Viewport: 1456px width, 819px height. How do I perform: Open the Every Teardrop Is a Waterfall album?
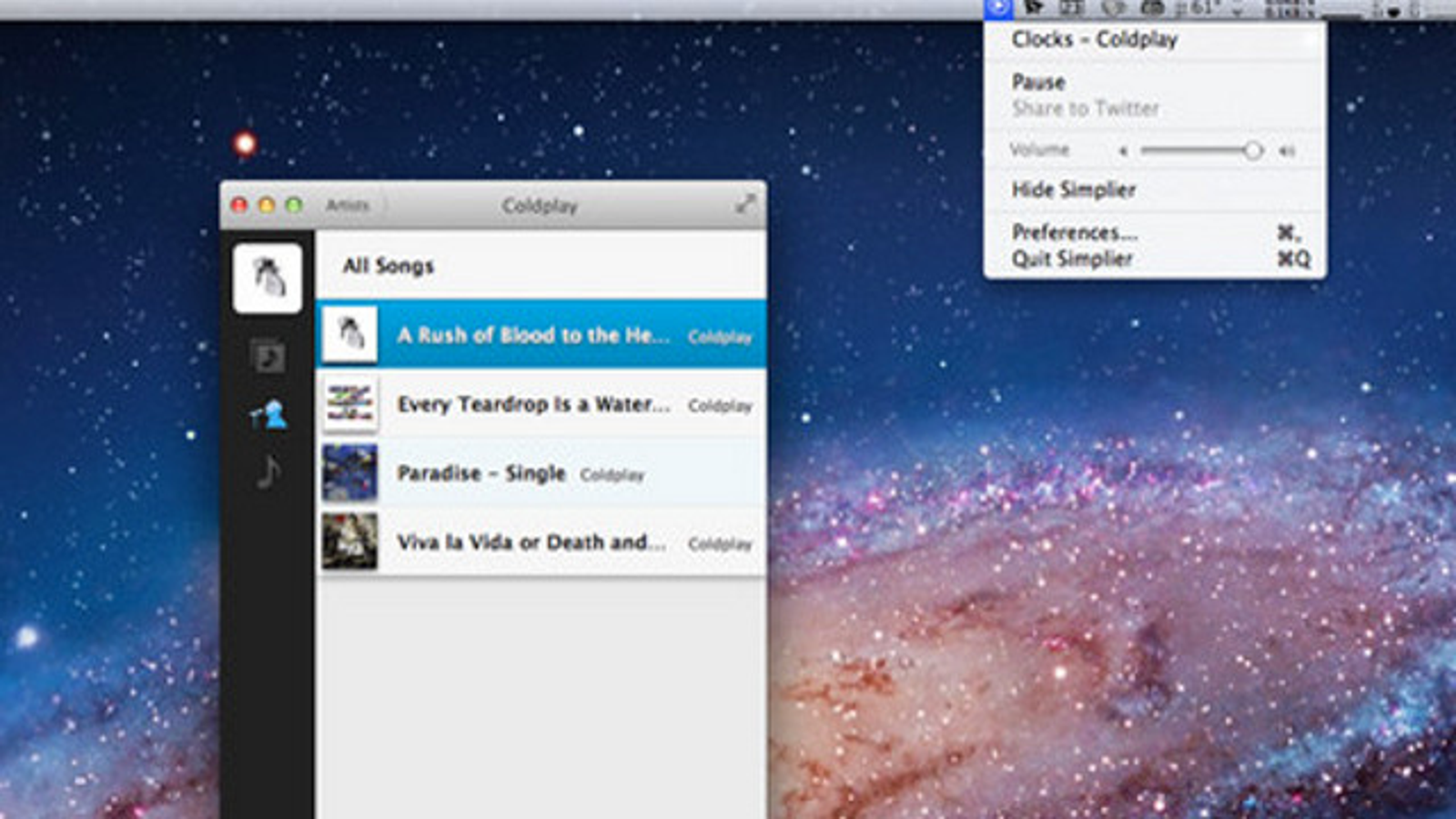click(541, 403)
